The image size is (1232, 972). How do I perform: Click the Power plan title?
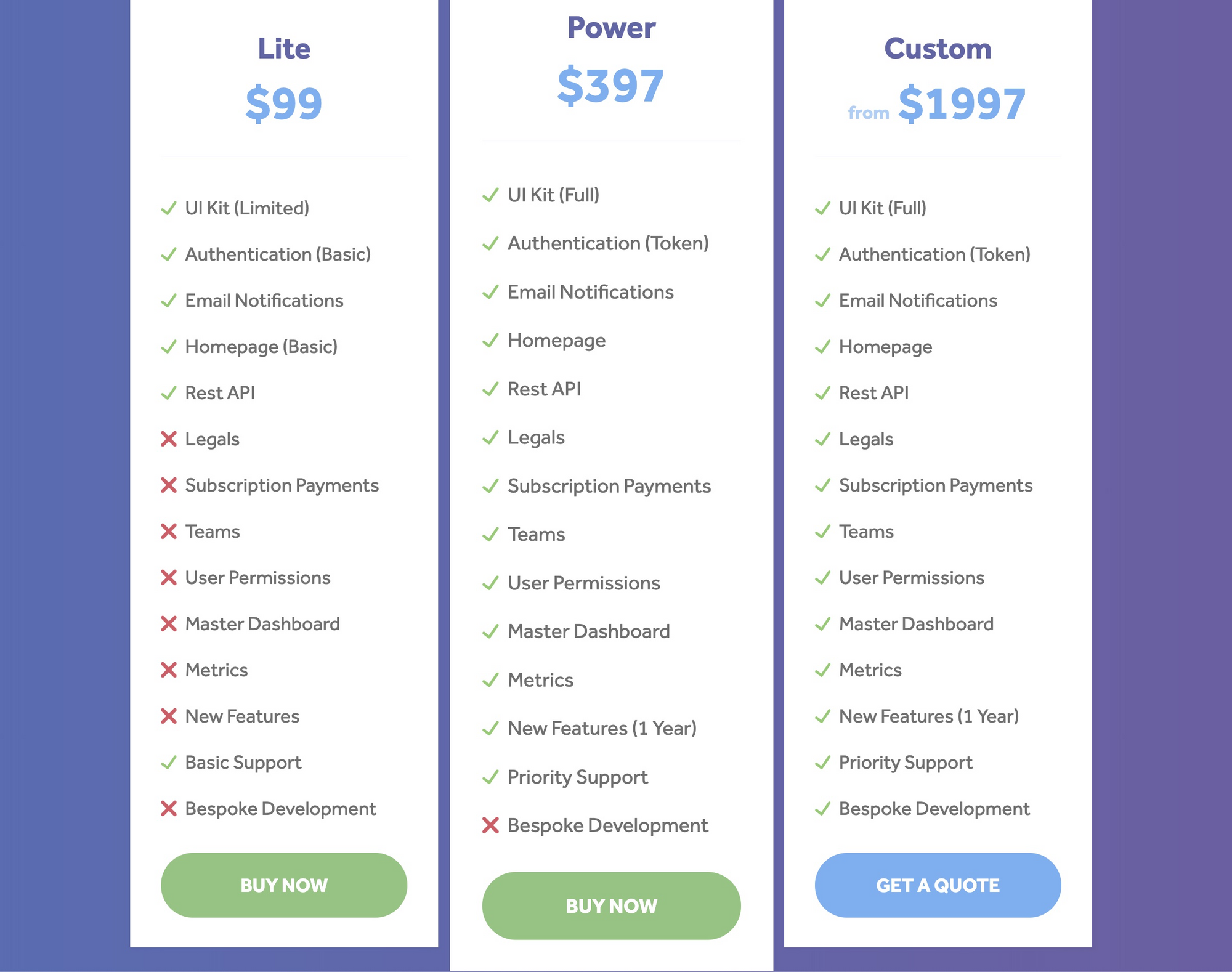611,28
